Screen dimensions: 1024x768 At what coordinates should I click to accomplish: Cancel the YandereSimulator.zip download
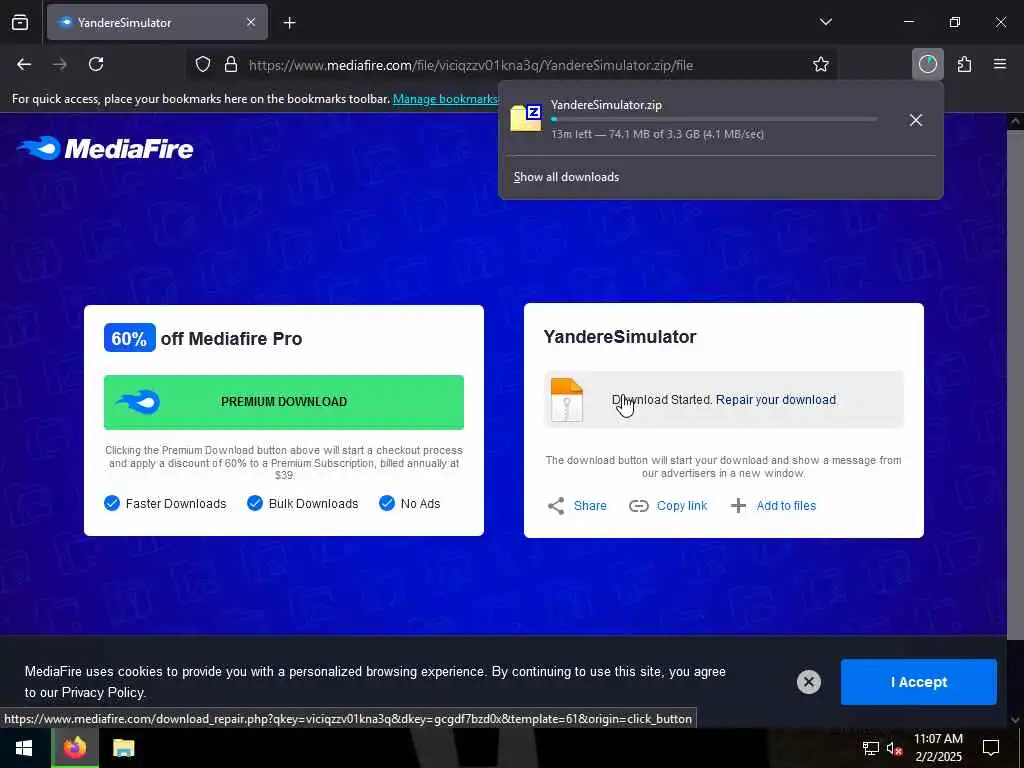click(916, 120)
